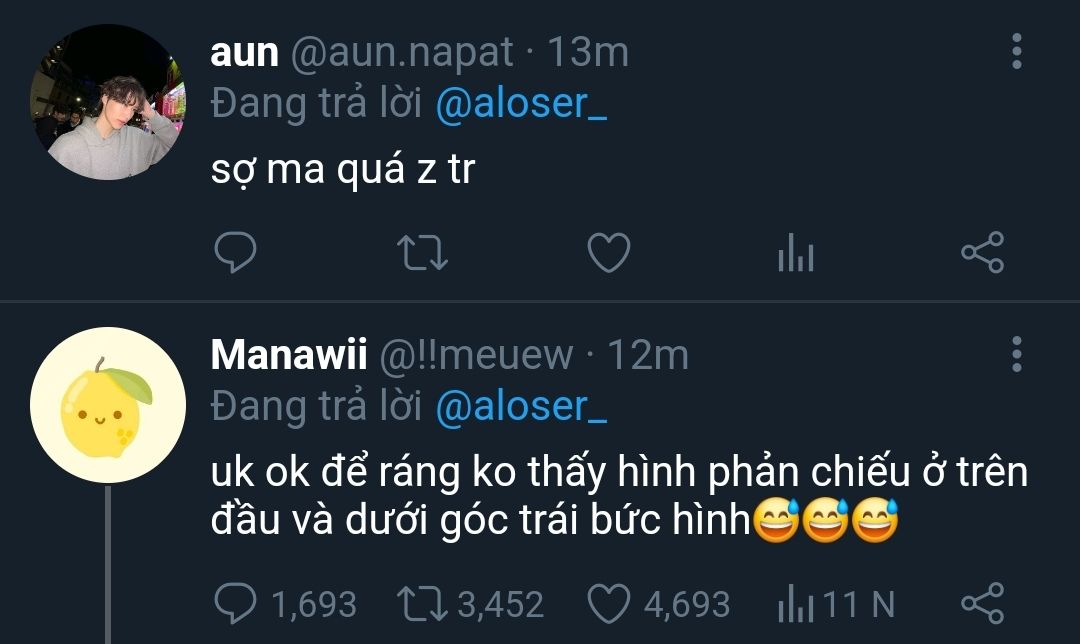Screen dimensions: 1080x644
Task: Open reply icon on Manawii's tweet
Action: click(x=236, y=603)
